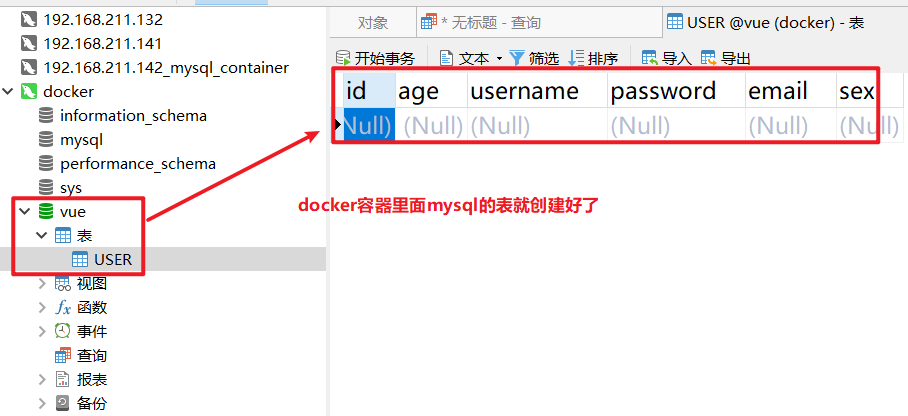This screenshot has width=908, height=416.
Task: Click the Export (导出) toolbar icon
Action: pos(709,58)
